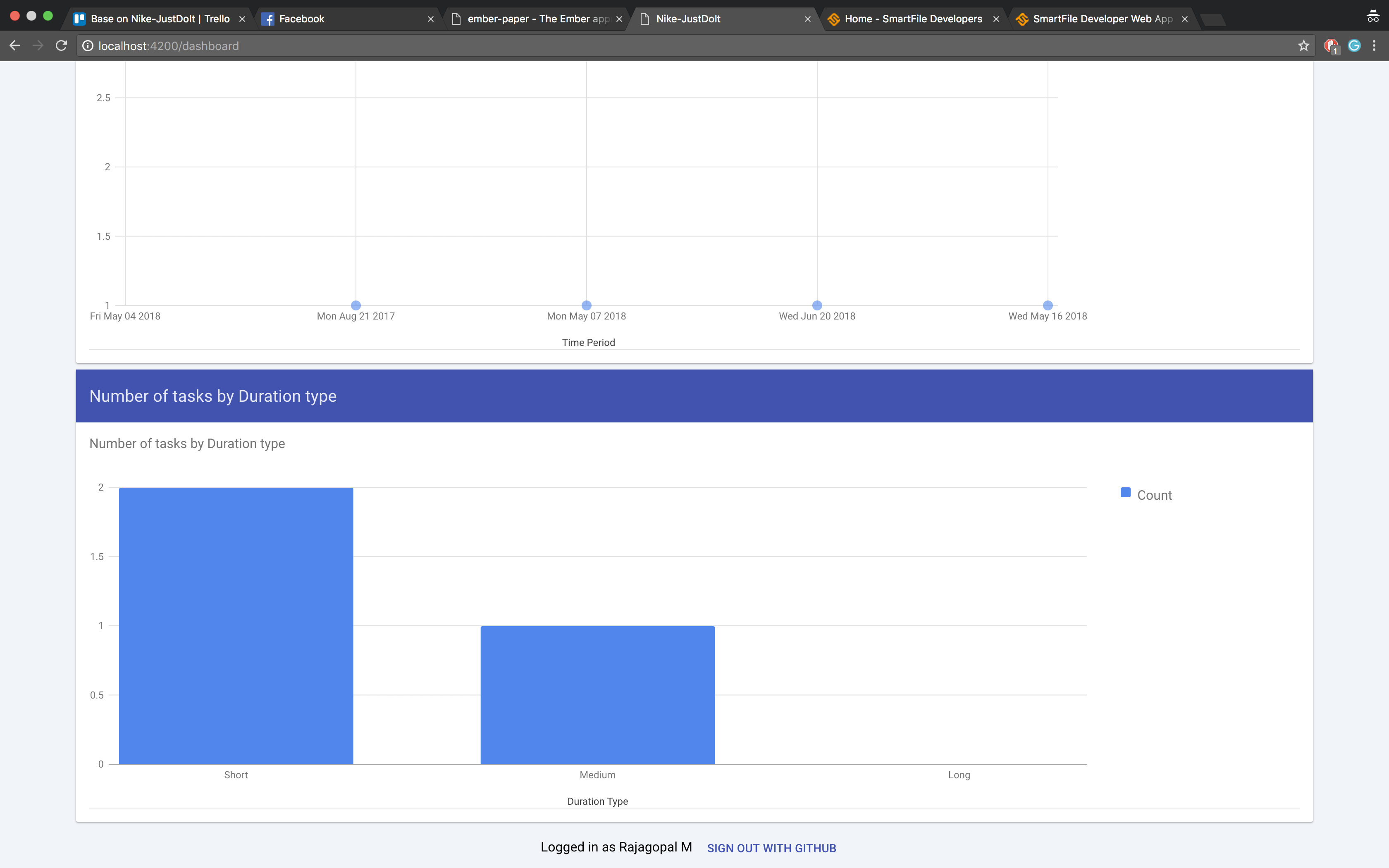Click the blue Count legend swatch

point(1126,493)
